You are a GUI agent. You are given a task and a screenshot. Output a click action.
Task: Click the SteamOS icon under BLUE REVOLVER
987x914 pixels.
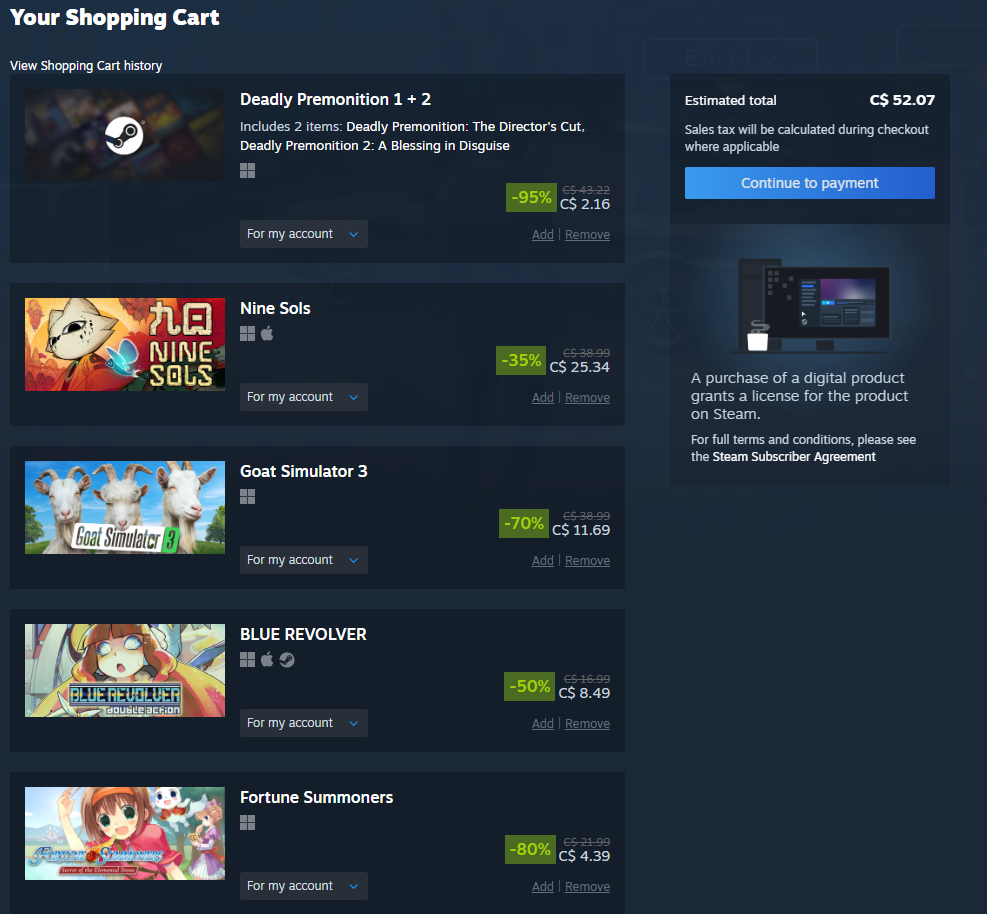[287, 660]
